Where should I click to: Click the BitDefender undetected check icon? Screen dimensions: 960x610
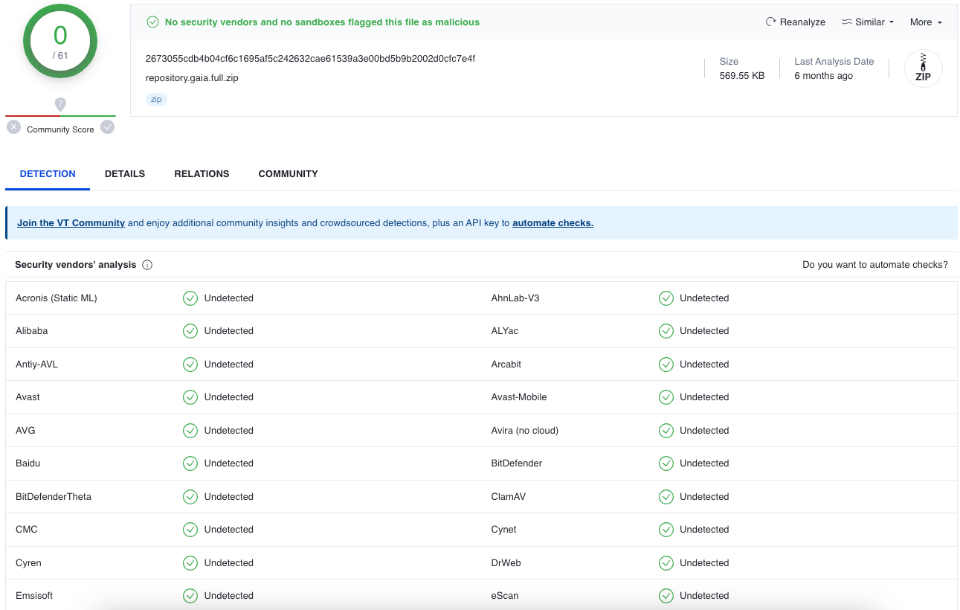coord(666,464)
